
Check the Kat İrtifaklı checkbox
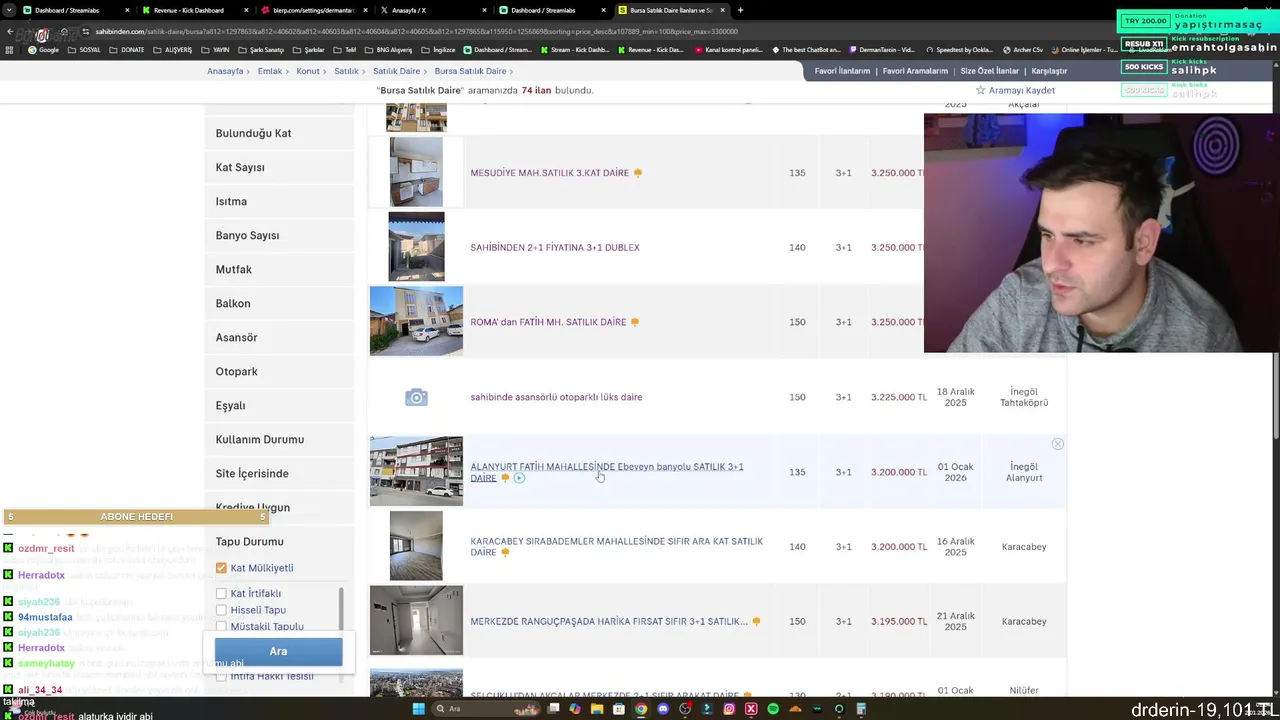tap(221, 593)
